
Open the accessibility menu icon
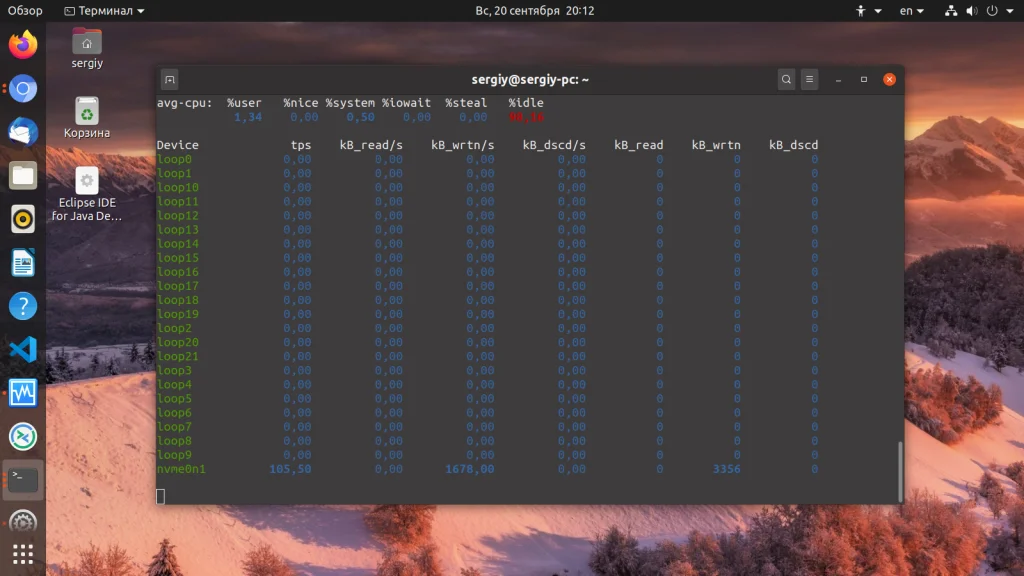pyautogui.click(x=861, y=10)
